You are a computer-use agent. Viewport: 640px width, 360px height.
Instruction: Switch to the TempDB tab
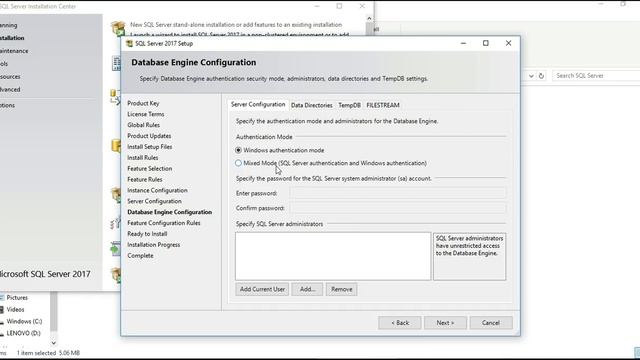(349, 105)
